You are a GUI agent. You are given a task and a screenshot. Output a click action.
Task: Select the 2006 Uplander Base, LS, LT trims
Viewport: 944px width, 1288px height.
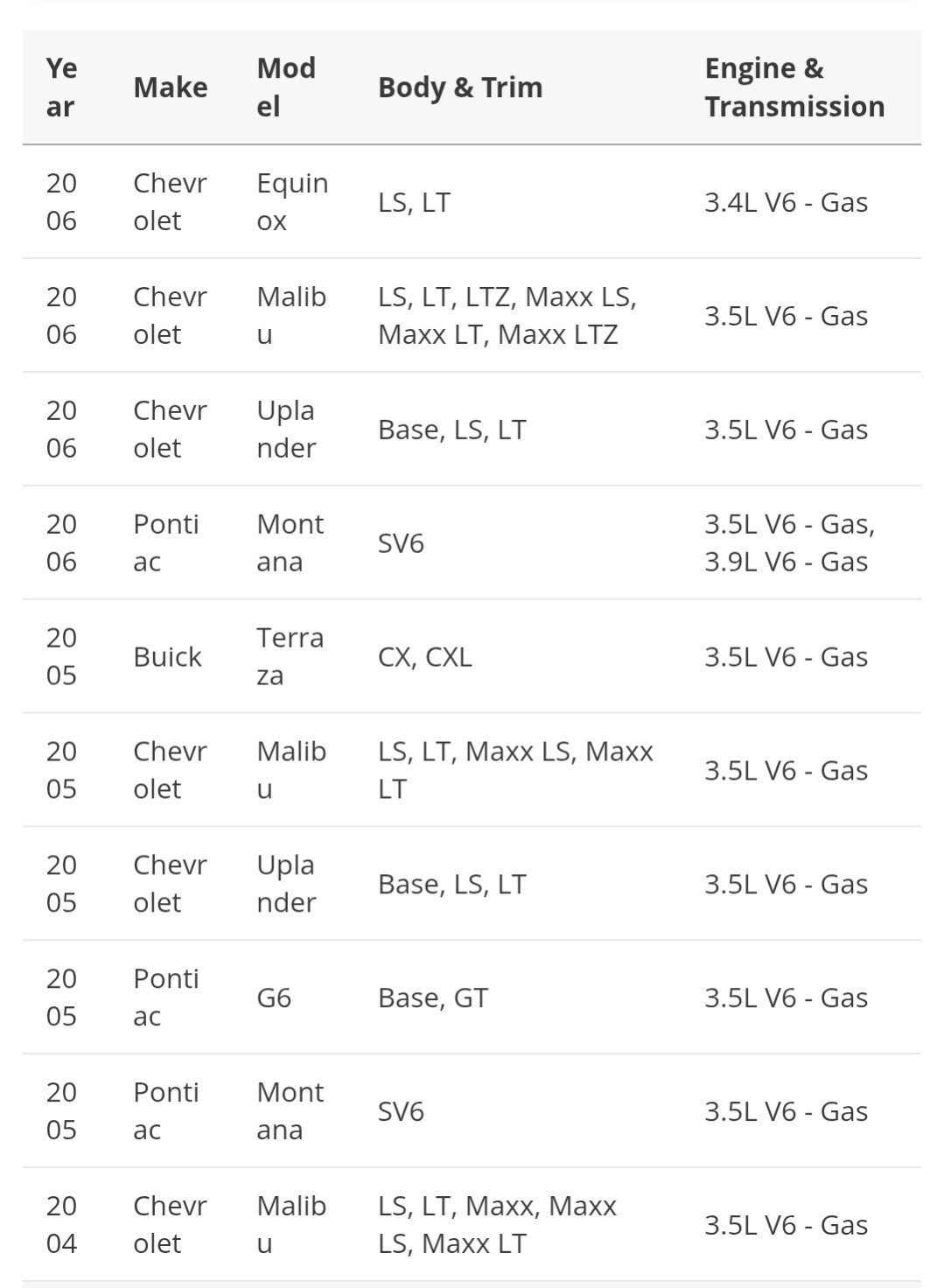(x=452, y=430)
